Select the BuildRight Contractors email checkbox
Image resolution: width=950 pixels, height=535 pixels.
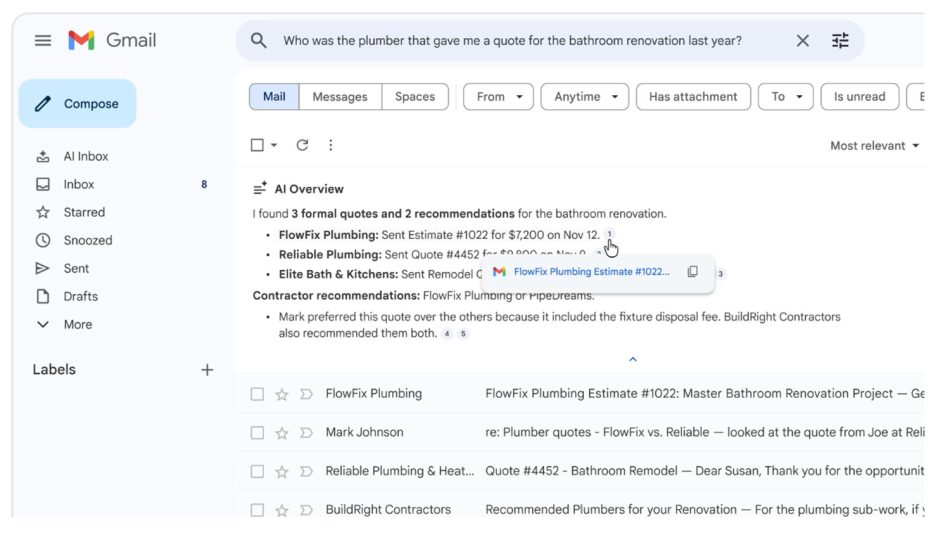coord(257,510)
